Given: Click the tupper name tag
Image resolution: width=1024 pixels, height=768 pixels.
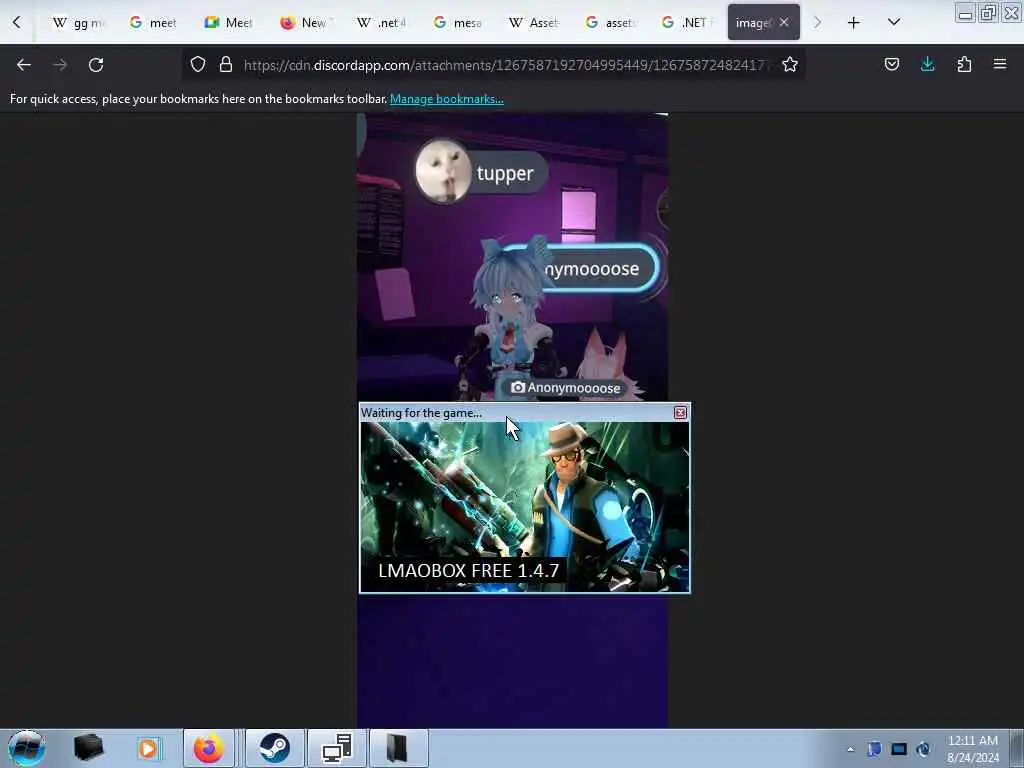Looking at the screenshot, I should point(505,173).
